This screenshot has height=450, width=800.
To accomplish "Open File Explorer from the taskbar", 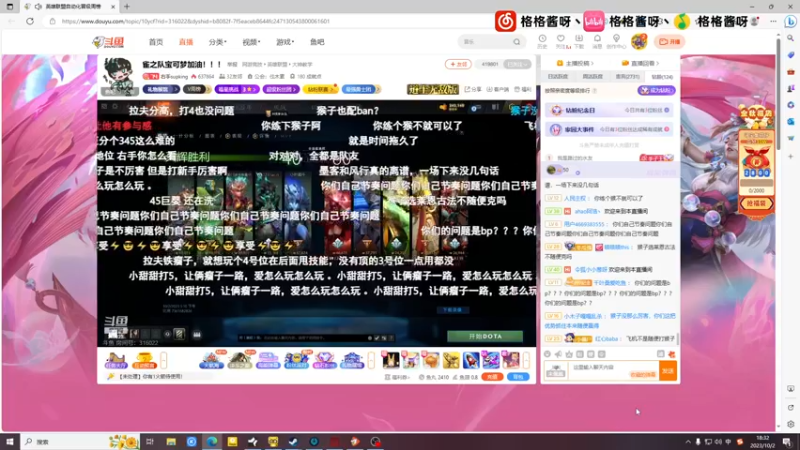I will click(171, 441).
